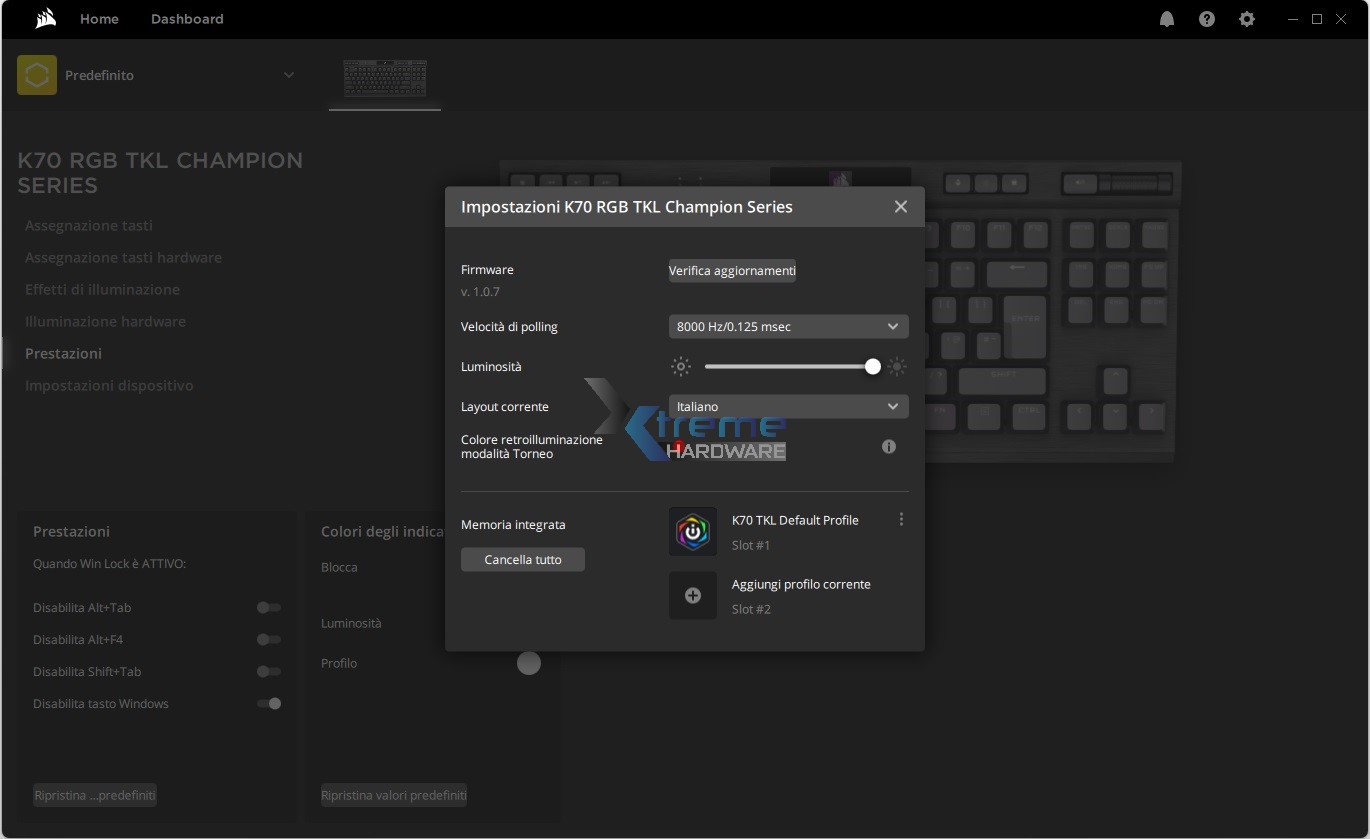Click the Predefinito profile icon
The width and height of the screenshot is (1370, 839).
[x=37, y=75]
